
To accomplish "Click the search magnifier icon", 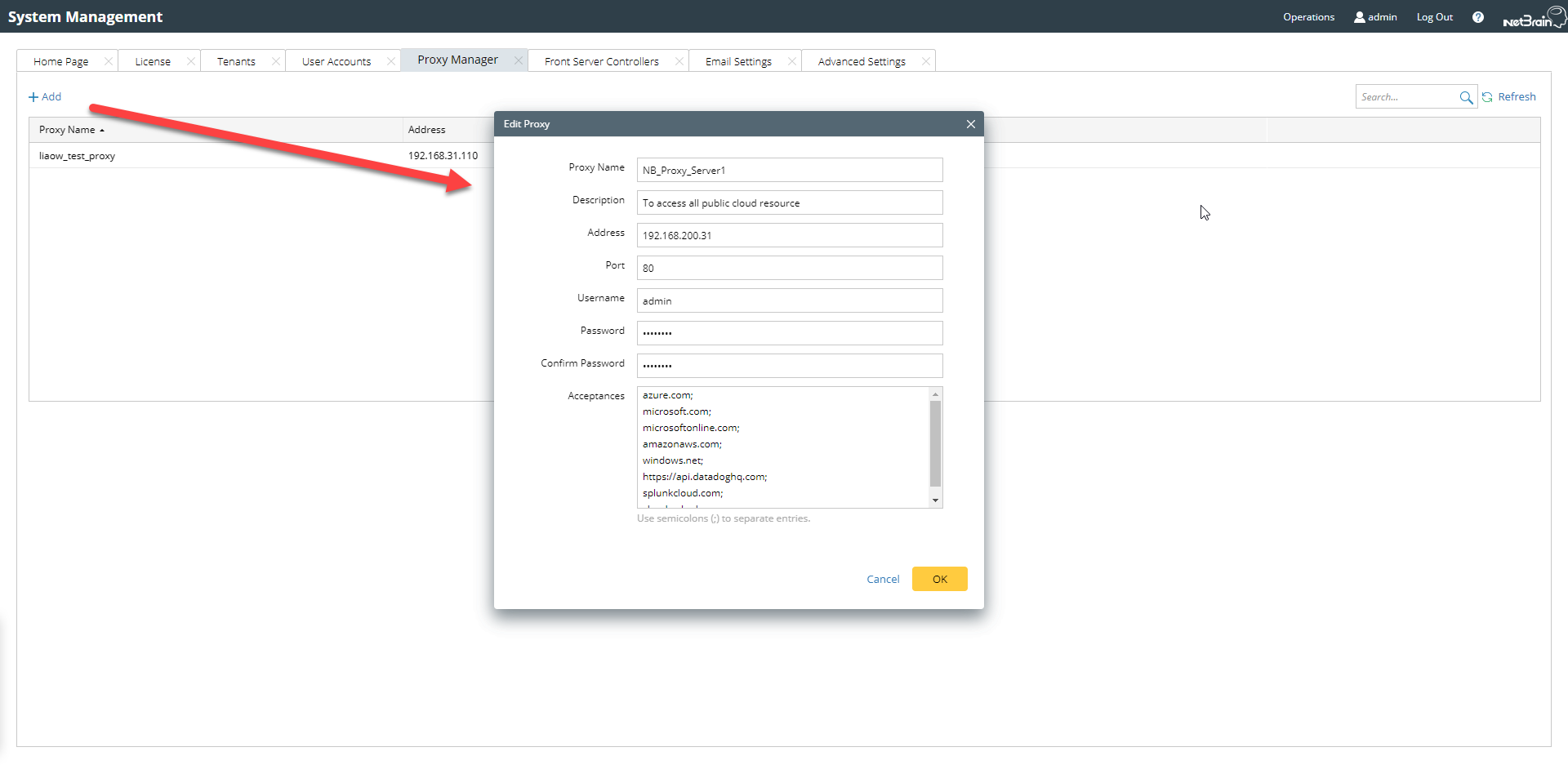I will coord(1466,97).
